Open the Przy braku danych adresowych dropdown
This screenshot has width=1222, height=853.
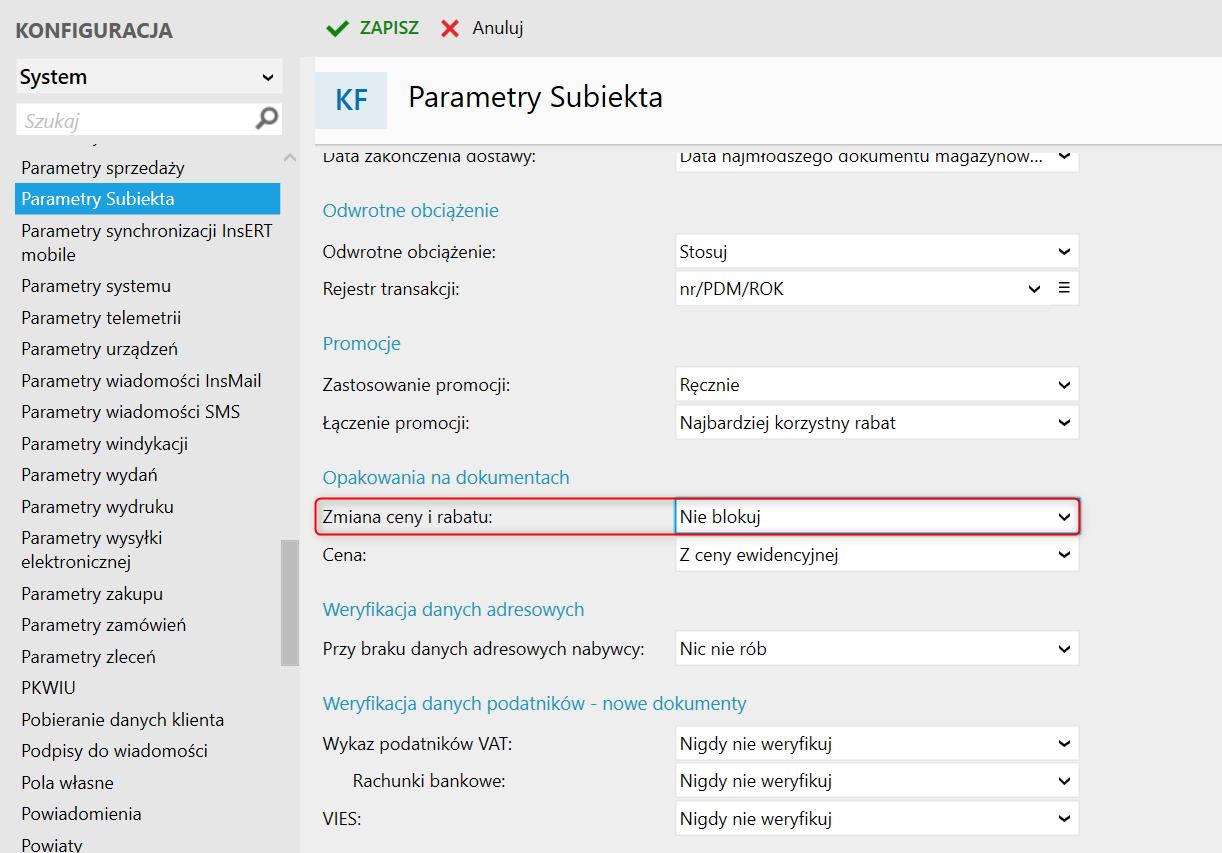point(877,649)
